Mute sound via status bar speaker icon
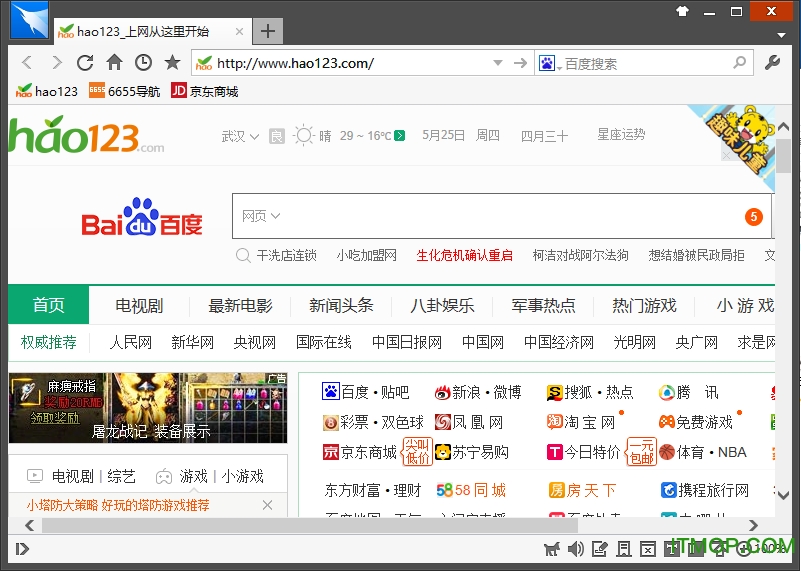 tap(575, 549)
